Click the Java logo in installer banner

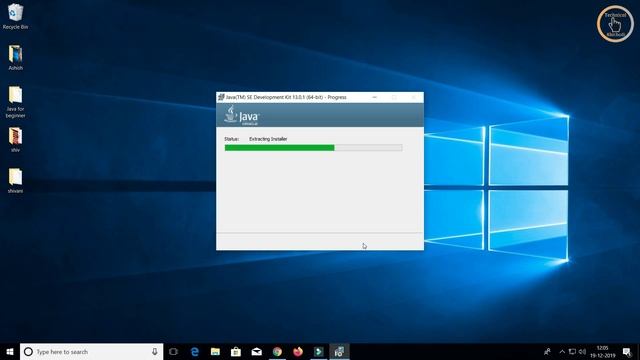(x=241, y=115)
